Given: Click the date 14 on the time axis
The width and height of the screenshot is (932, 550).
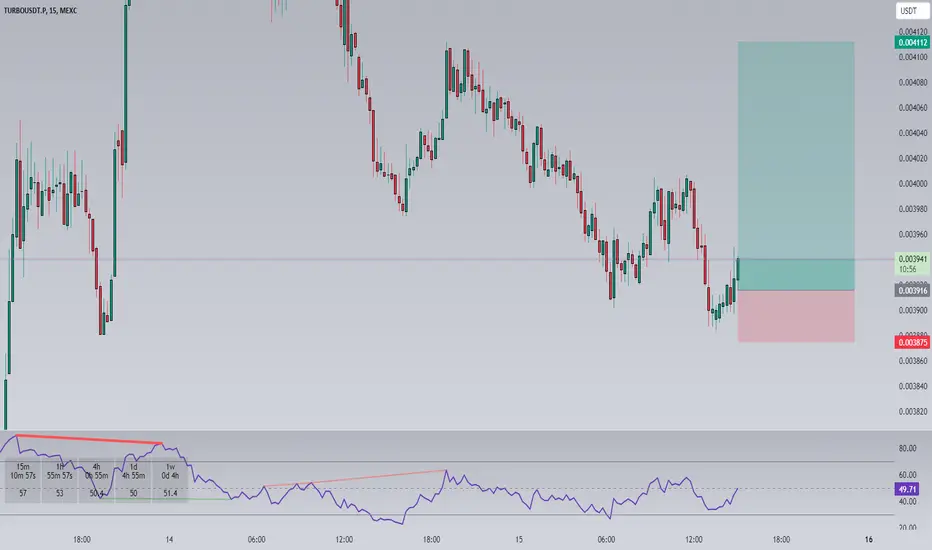Looking at the screenshot, I should 169,540.
